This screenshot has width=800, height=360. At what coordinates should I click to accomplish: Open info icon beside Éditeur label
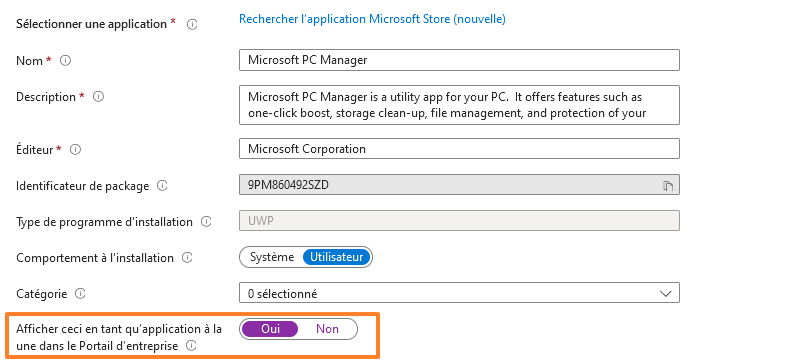[76, 149]
